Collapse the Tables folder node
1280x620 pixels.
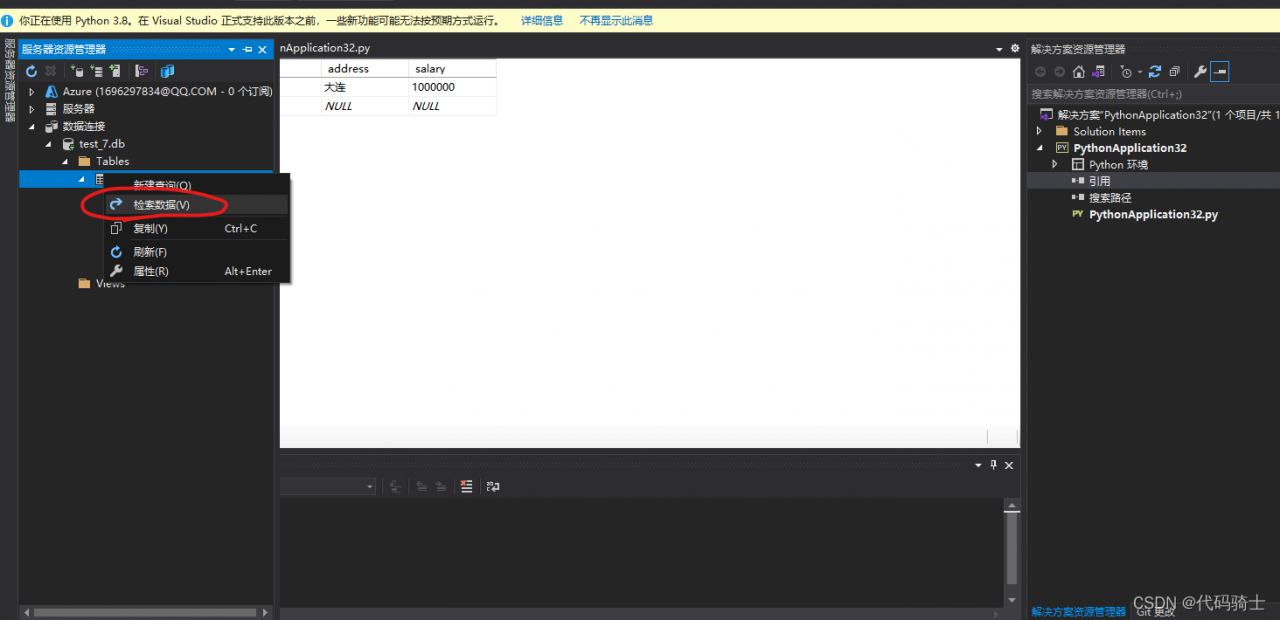click(x=65, y=161)
